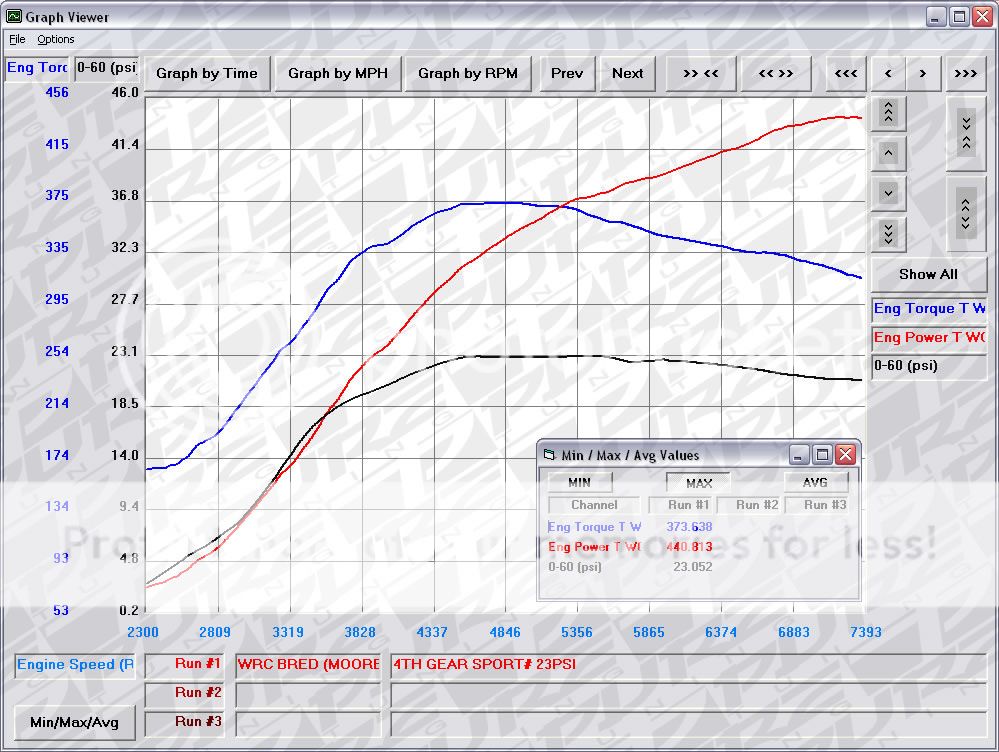Image resolution: width=999 pixels, height=752 pixels.
Task: Open the 0-60 (psi) selector near the axis
Action: (106, 67)
